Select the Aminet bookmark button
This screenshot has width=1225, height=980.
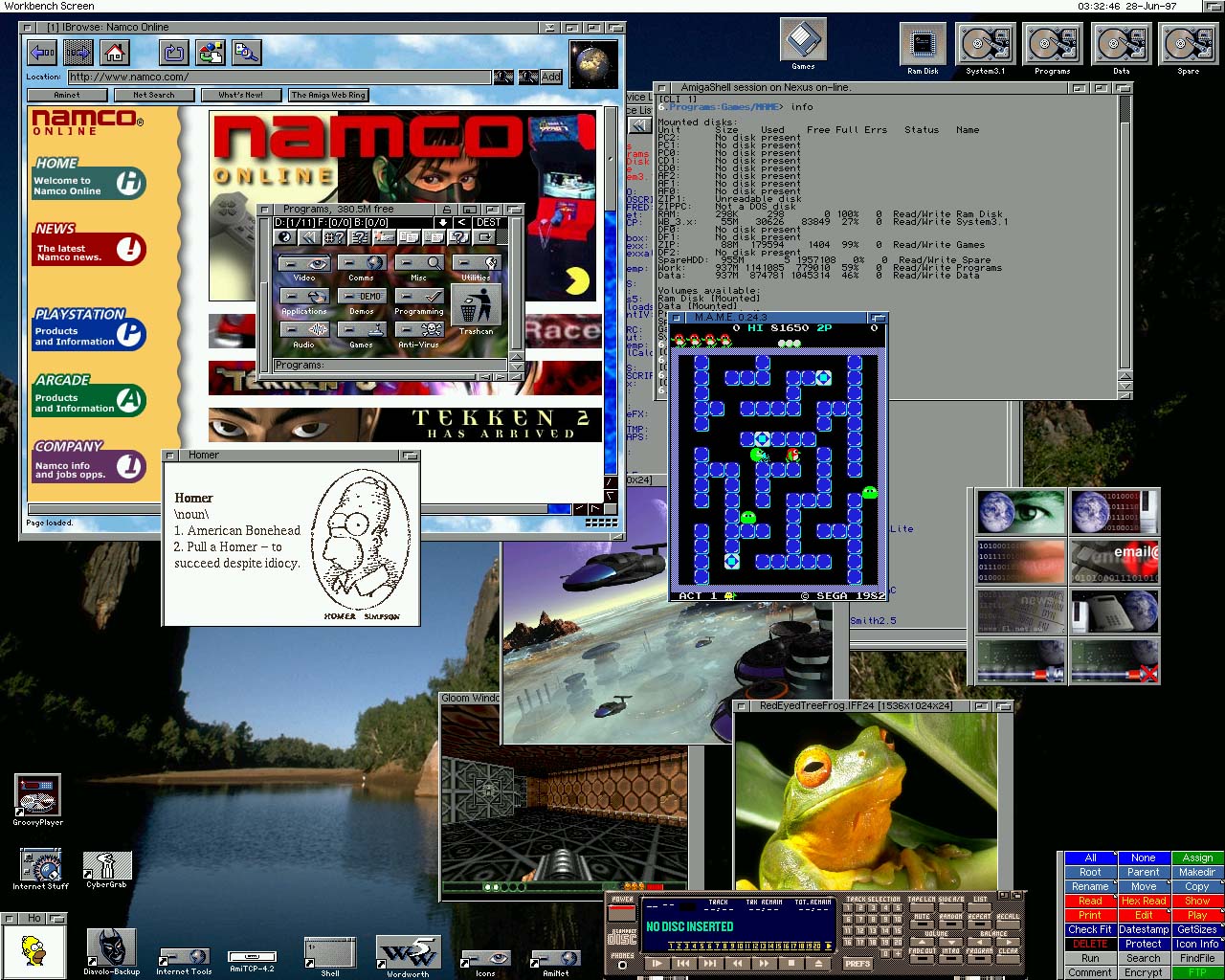(x=67, y=95)
